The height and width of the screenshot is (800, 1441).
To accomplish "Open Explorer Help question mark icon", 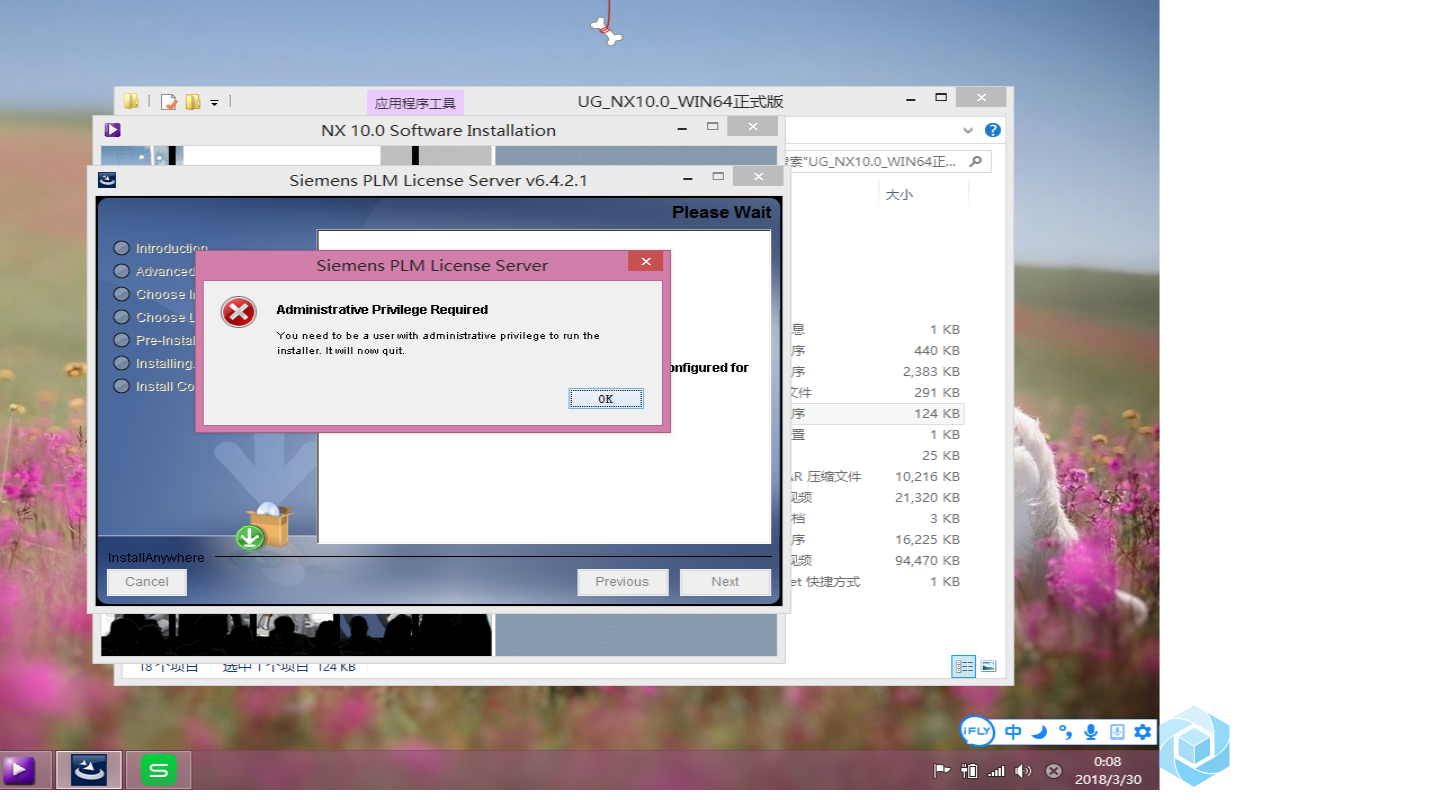I will tap(992, 130).
